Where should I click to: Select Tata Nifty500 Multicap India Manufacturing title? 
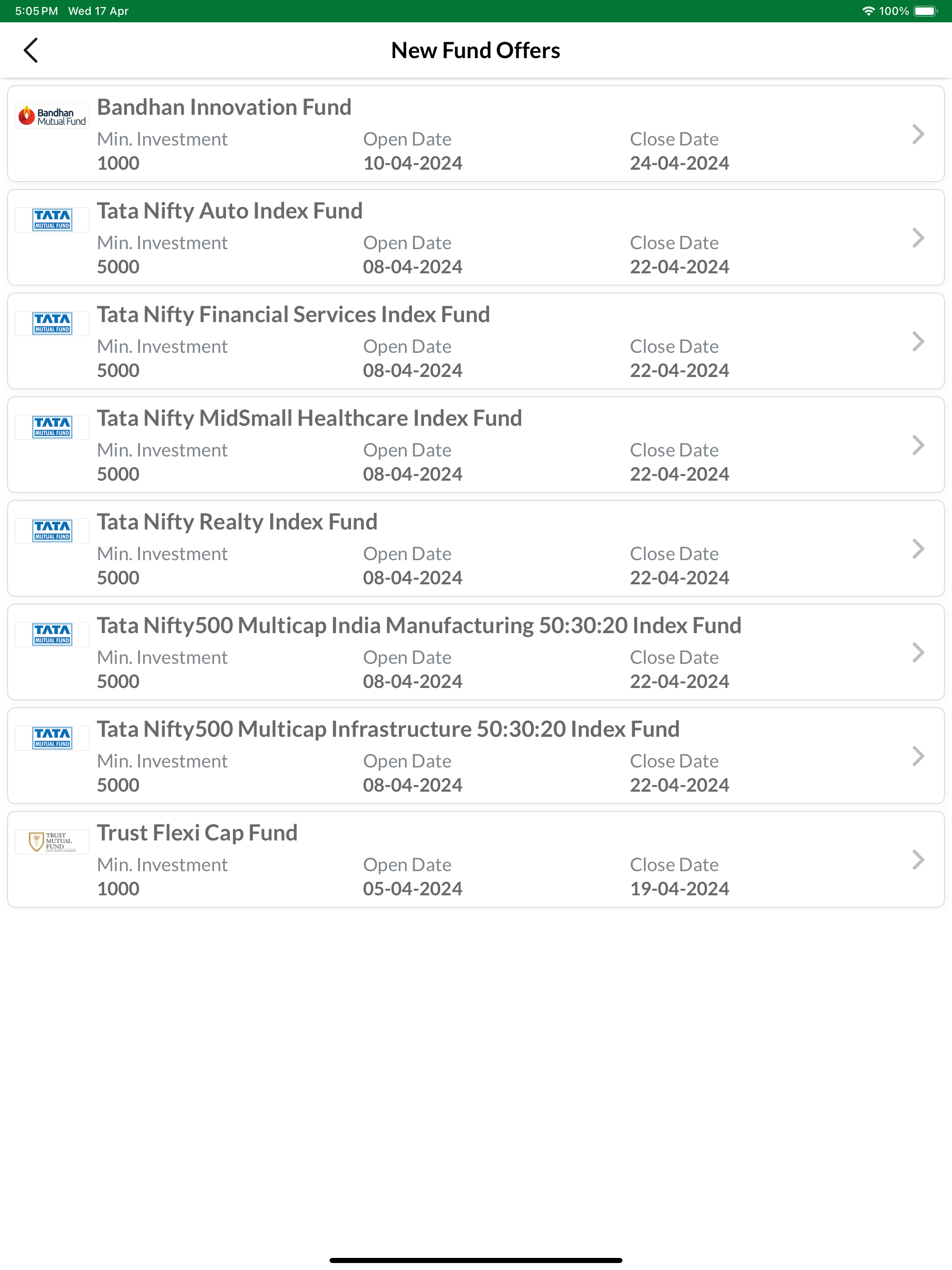coord(419,626)
